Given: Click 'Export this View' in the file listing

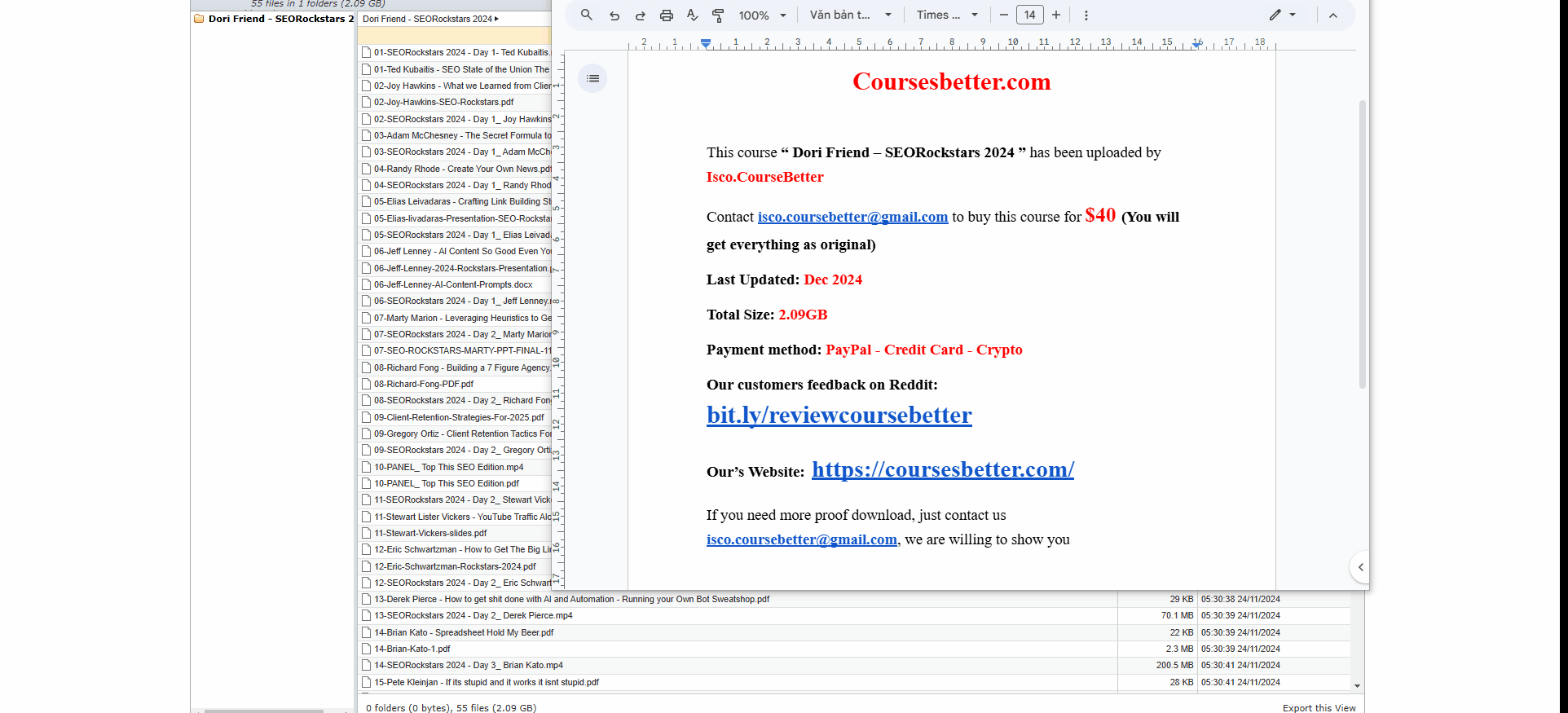Looking at the screenshot, I should tap(1319, 707).
